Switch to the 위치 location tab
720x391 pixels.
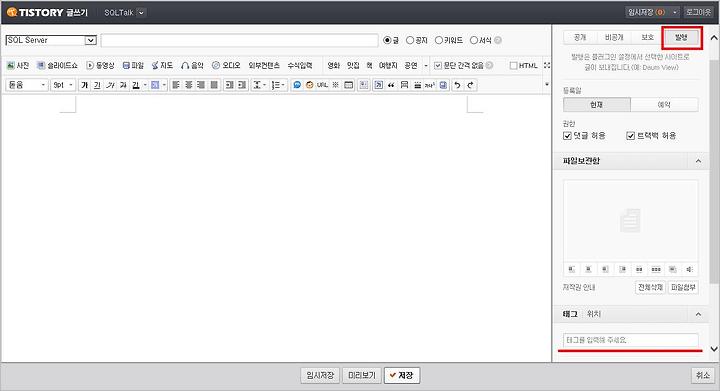tap(594, 314)
